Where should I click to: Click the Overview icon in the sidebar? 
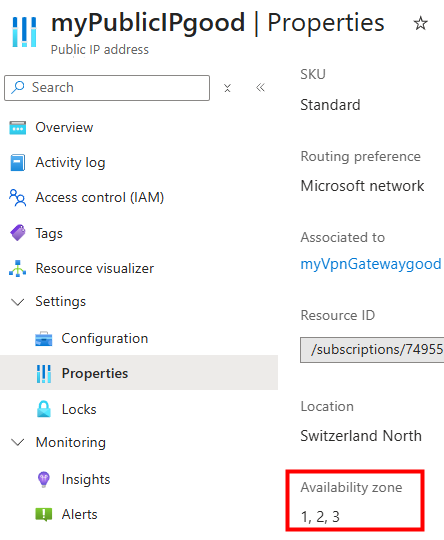tap(18, 128)
